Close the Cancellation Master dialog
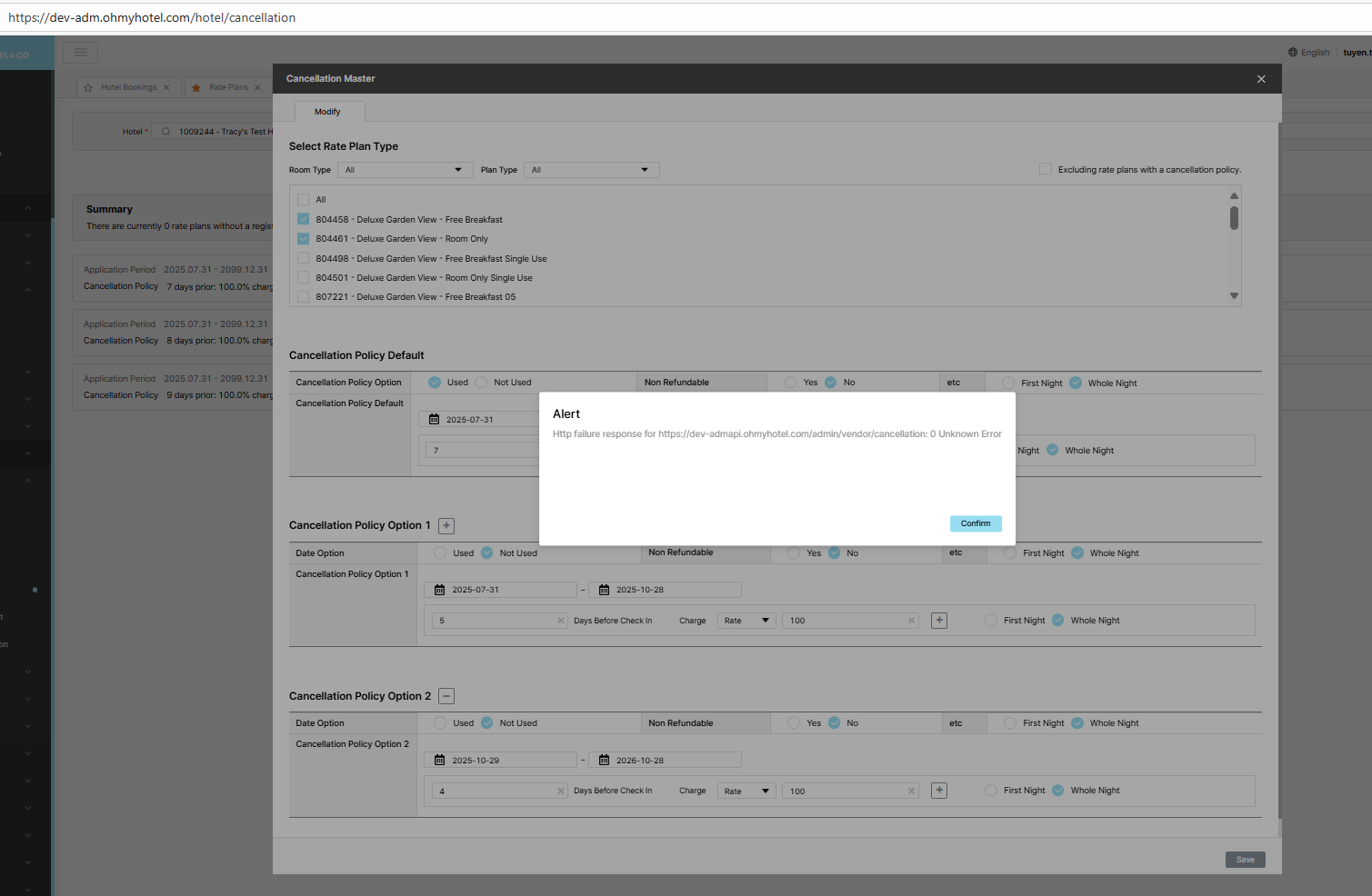Viewport: 1372px width, 896px height. (x=1260, y=79)
